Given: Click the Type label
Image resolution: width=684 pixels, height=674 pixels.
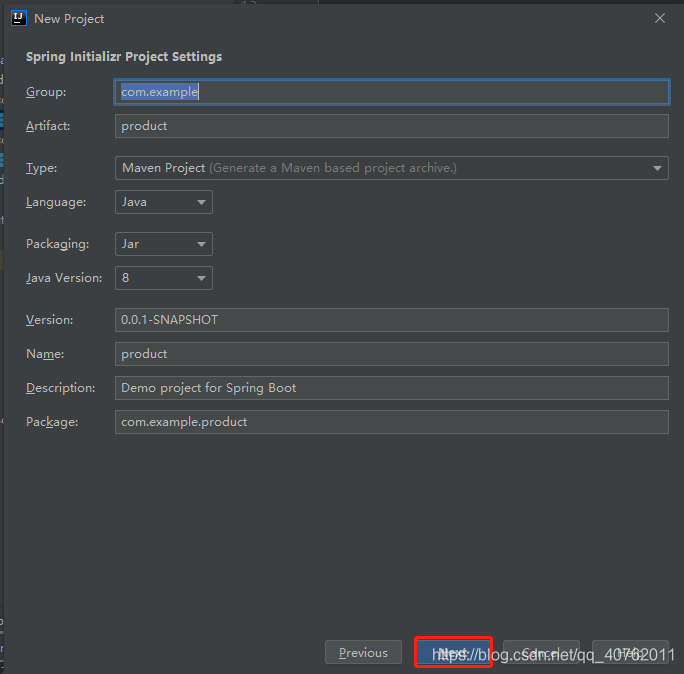Looking at the screenshot, I should point(41,168).
